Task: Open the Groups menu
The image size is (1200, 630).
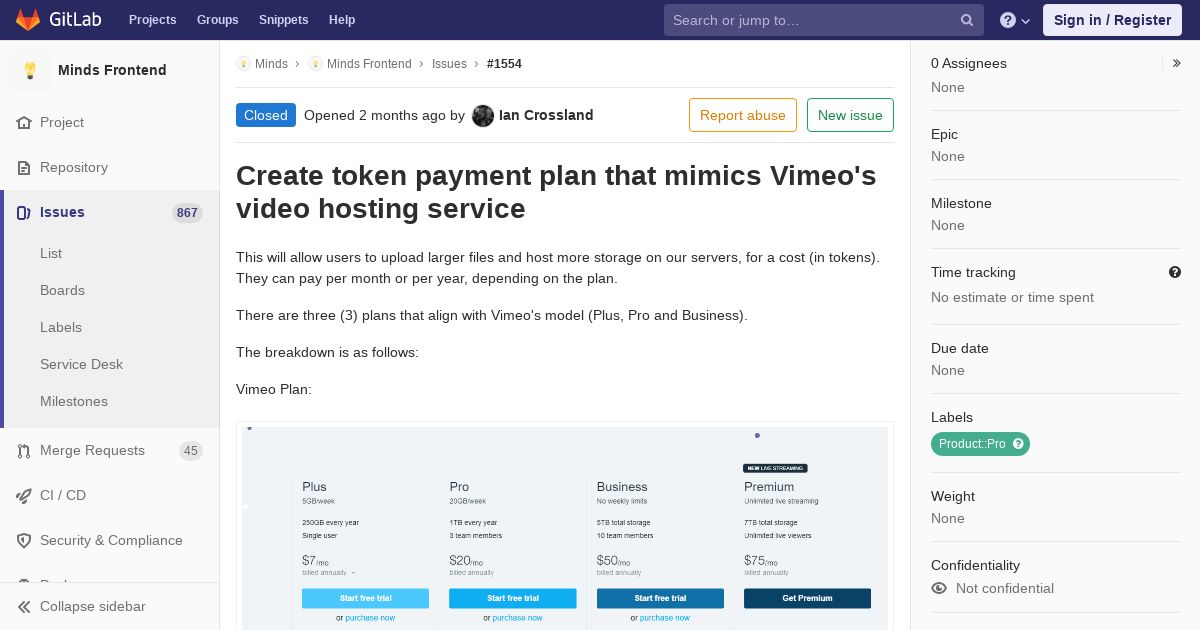Action: click(217, 20)
